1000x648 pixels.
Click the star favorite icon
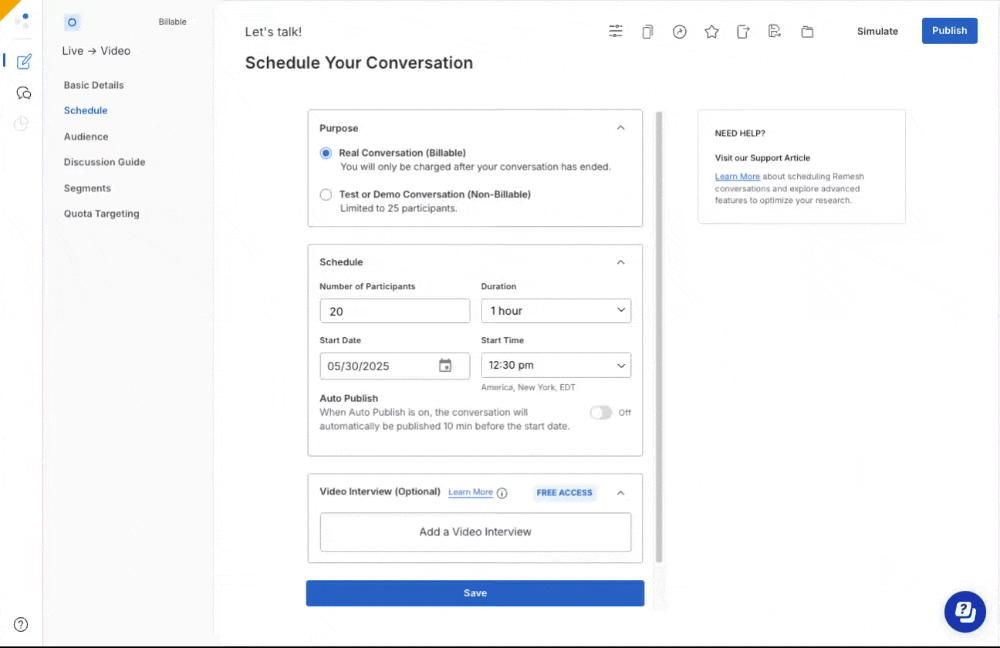pos(711,31)
